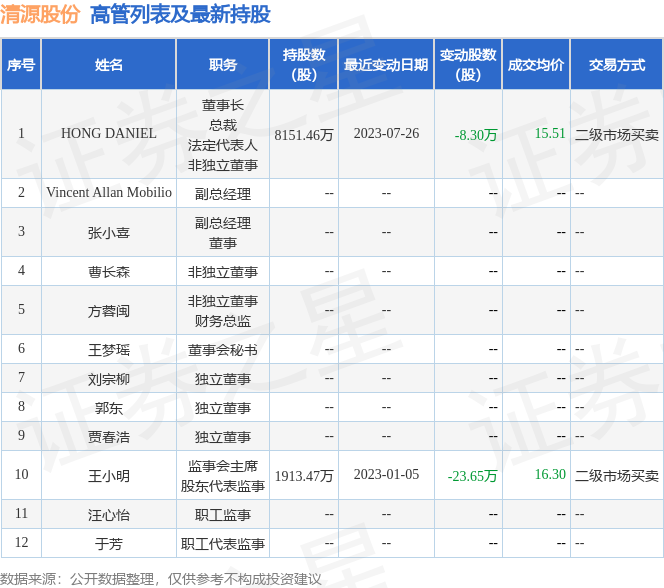Click the -8.30万 change value
This screenshot has width=664, height=588.
point(476,135)
